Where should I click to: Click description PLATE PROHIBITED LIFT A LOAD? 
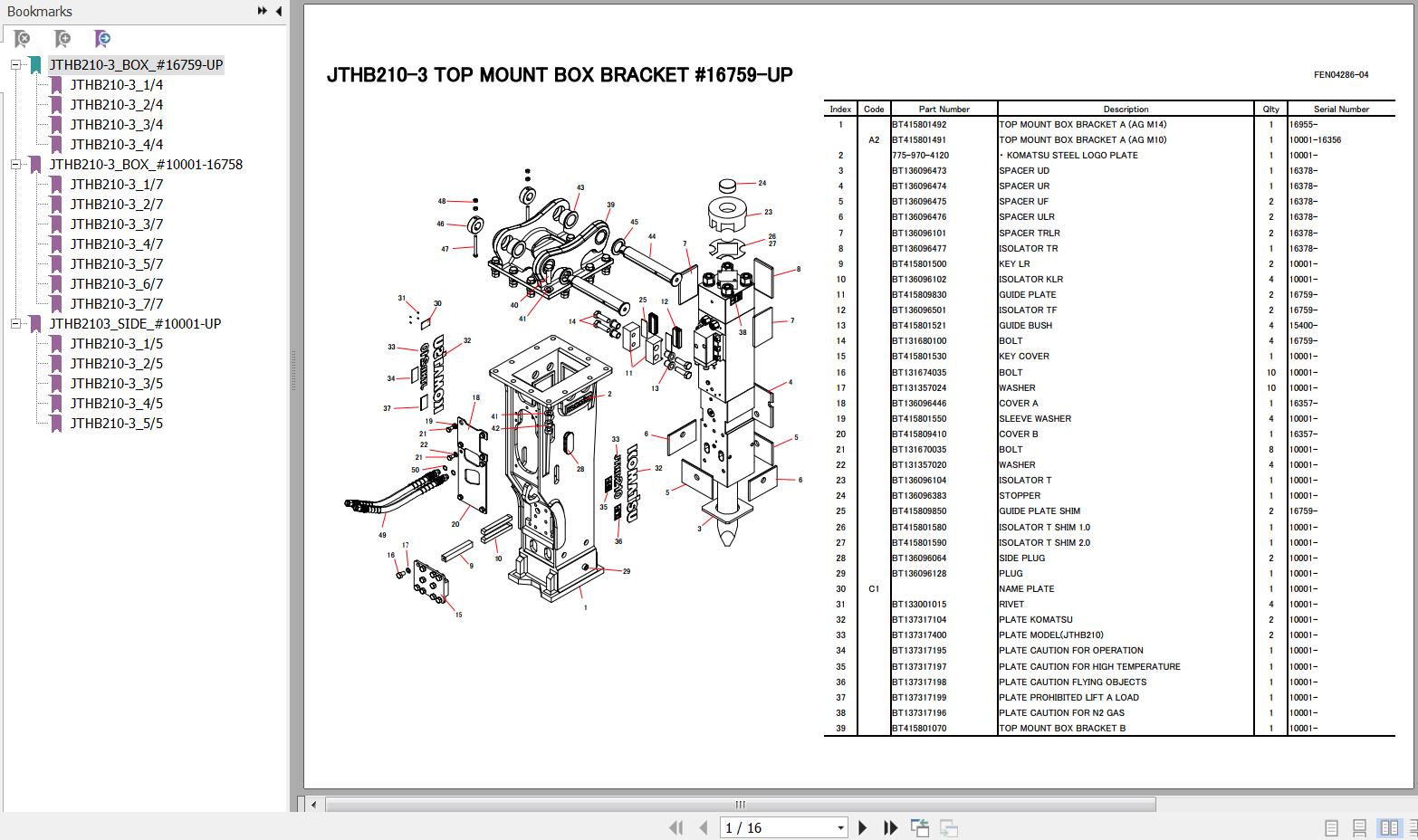pyautogui.click(x=1068, y=698)
